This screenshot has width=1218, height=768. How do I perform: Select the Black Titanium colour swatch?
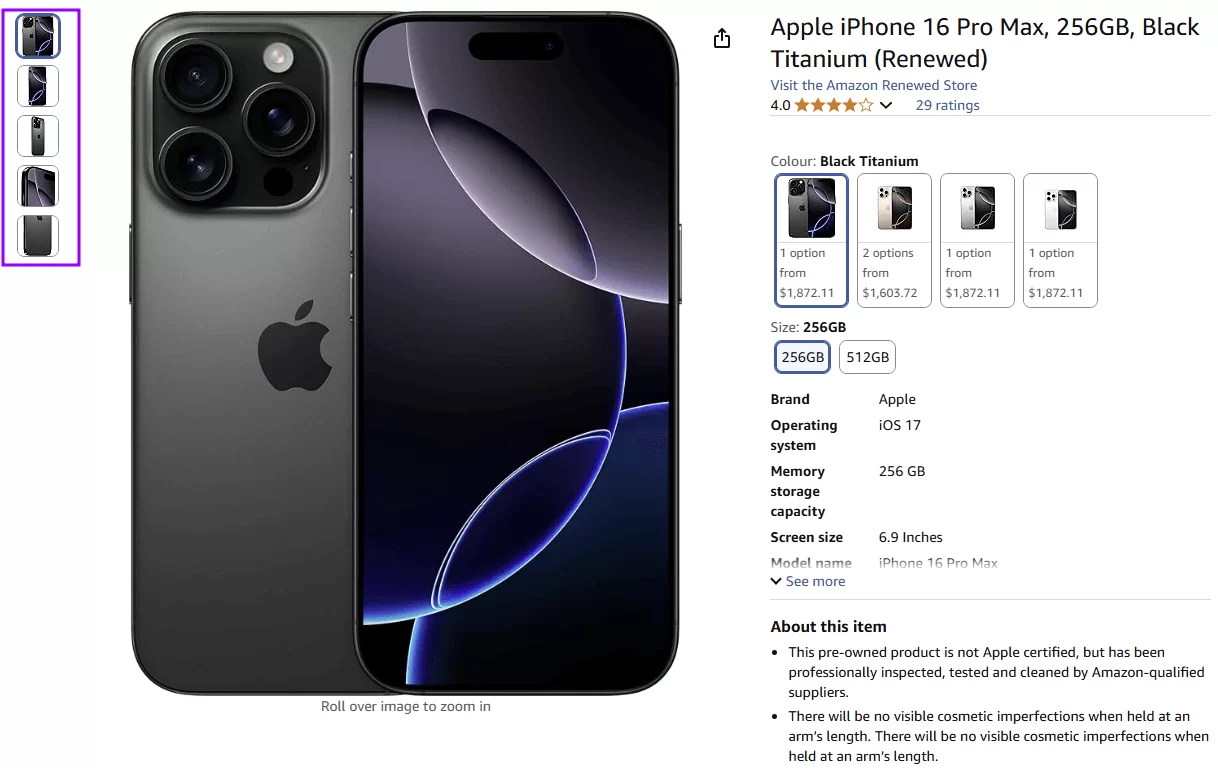point(812,240)
